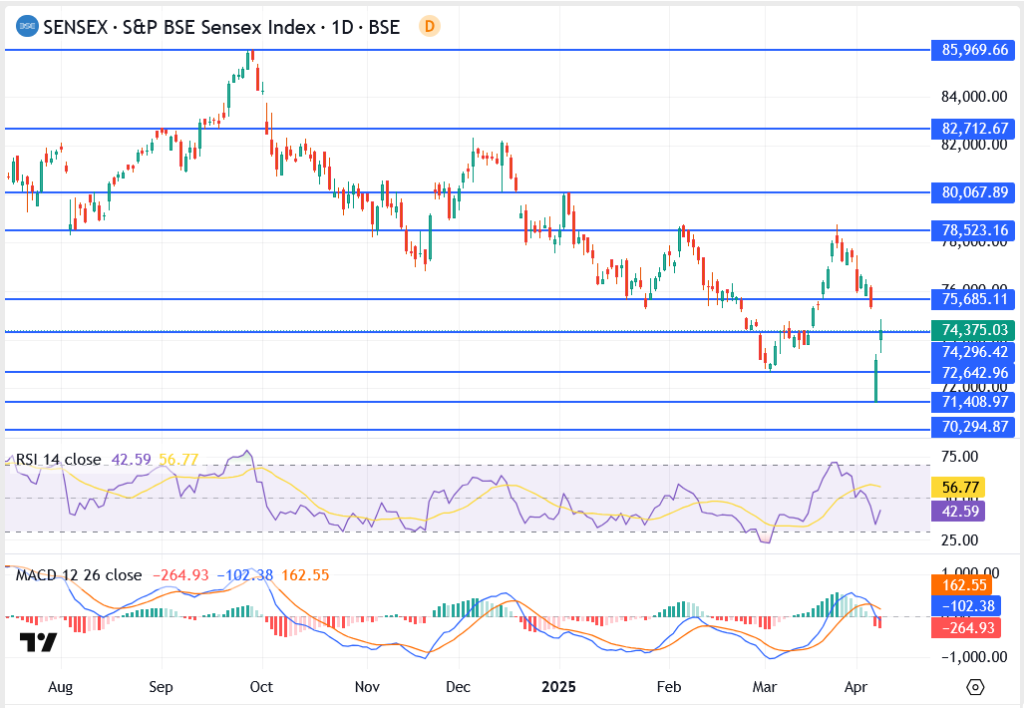The width and height of the screenshot is (1024, 708).
Task: Click the blue SENSEX symbol logo
Action: pos(26,27)
